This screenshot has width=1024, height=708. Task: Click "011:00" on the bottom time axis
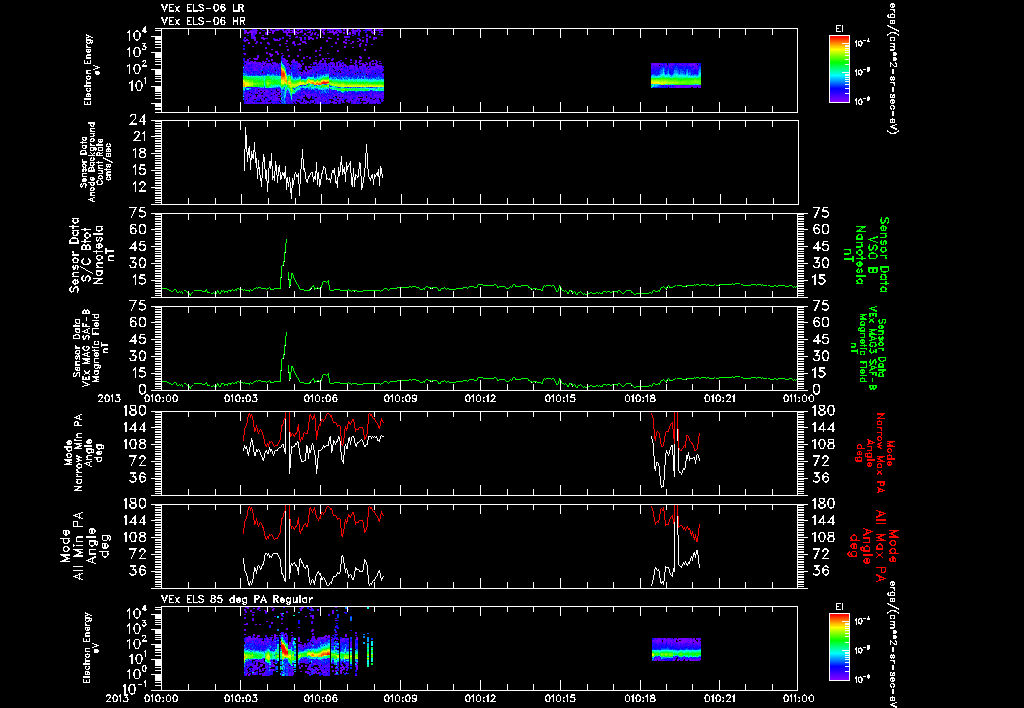pos(798,698)
